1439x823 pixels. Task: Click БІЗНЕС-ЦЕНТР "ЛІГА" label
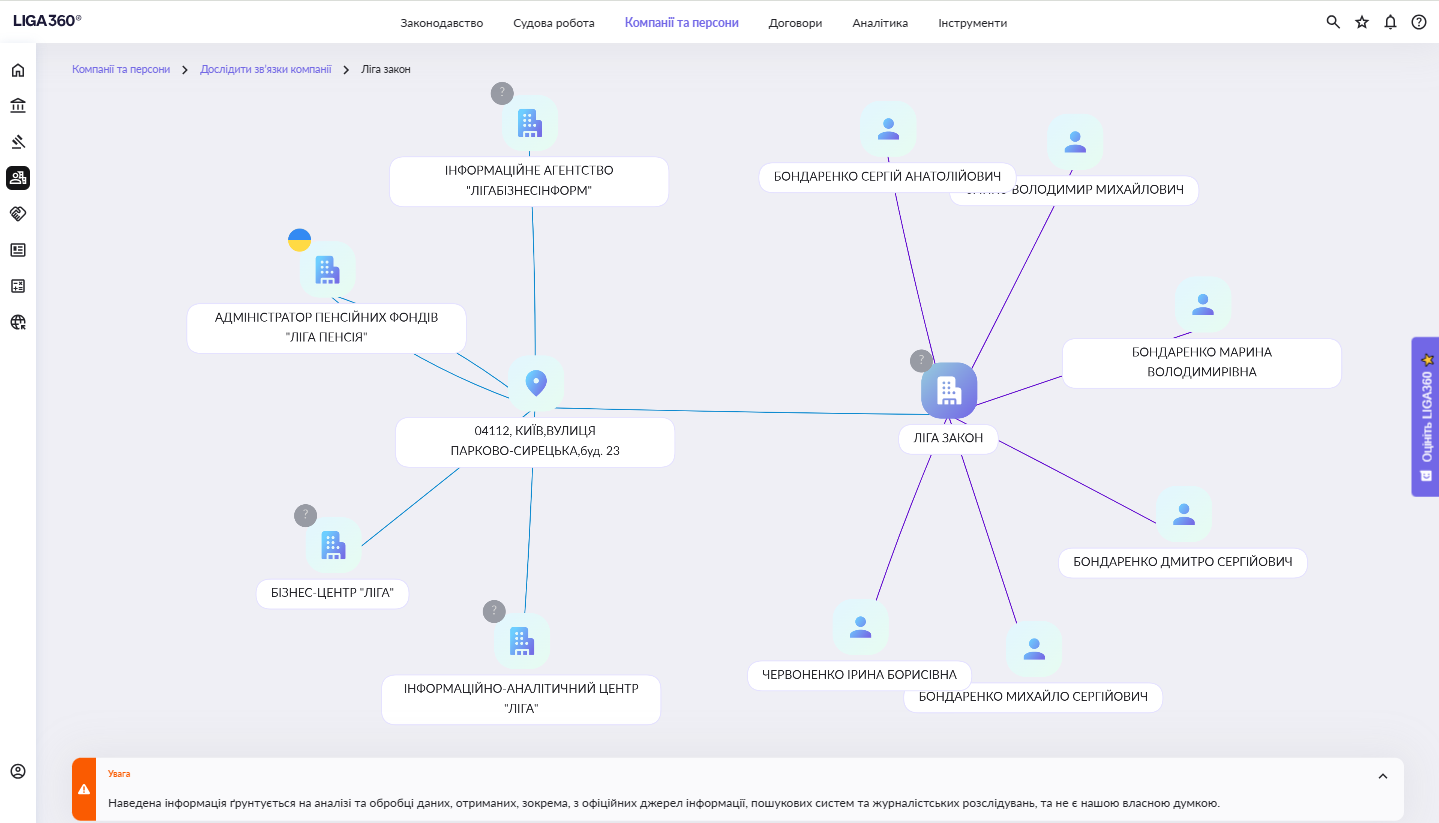click(333, 593)
